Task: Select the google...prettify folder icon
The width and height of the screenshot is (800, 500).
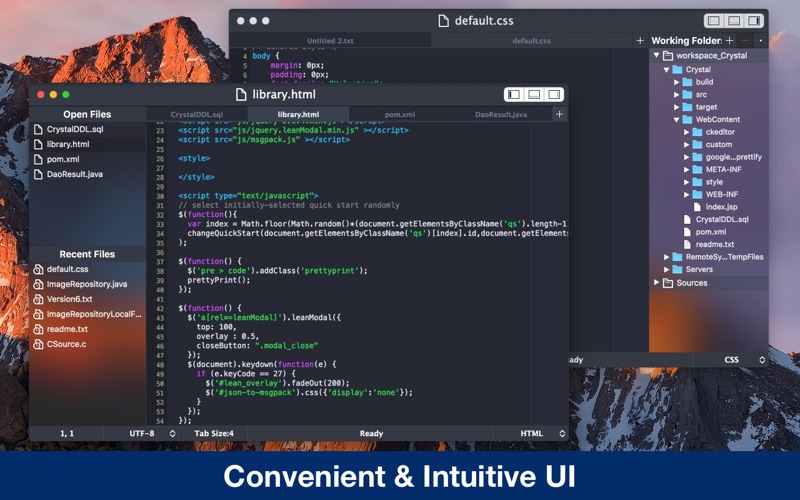Action: click(697, 157)
